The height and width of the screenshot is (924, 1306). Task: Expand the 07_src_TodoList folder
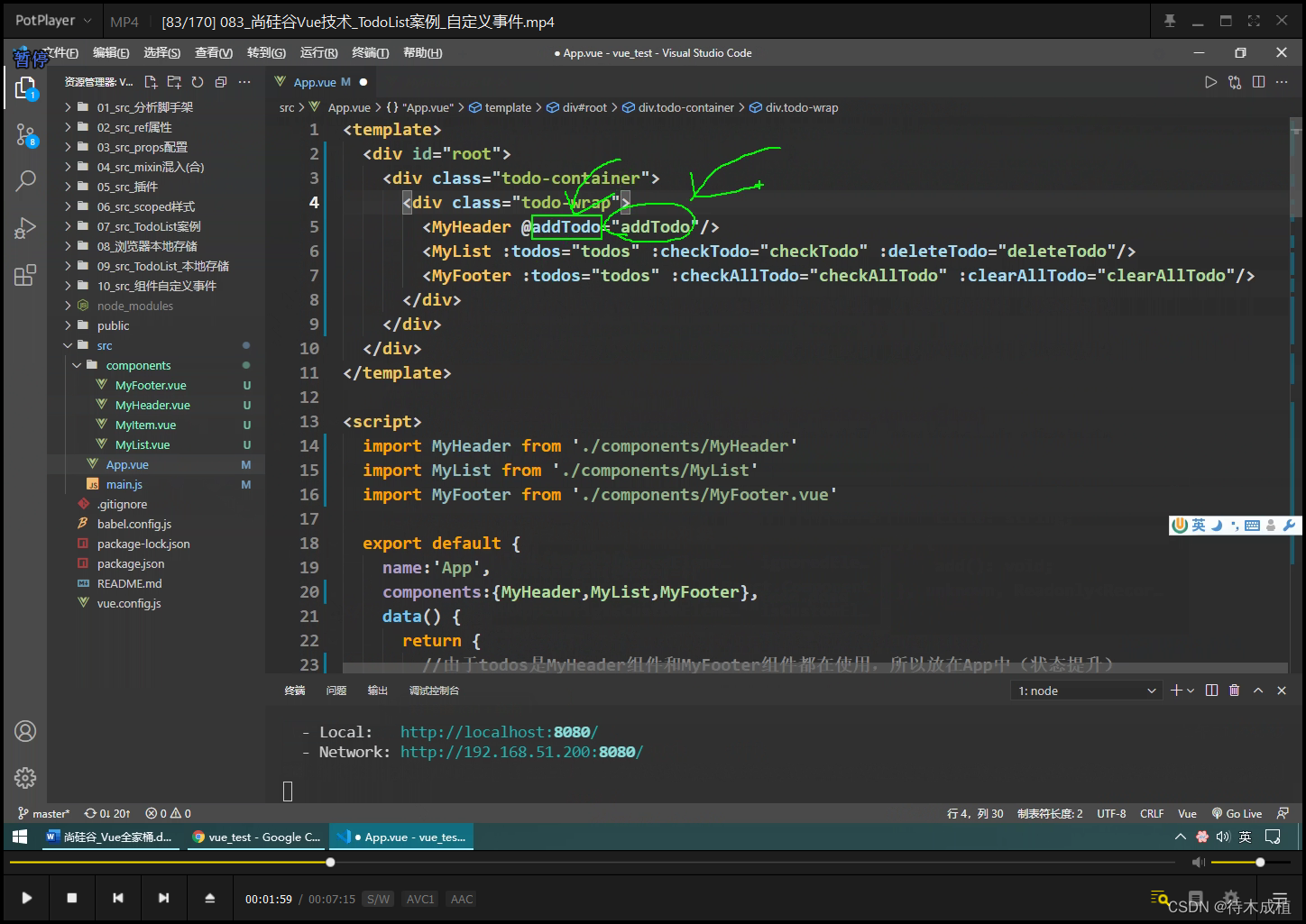click(x=149, y=226)
